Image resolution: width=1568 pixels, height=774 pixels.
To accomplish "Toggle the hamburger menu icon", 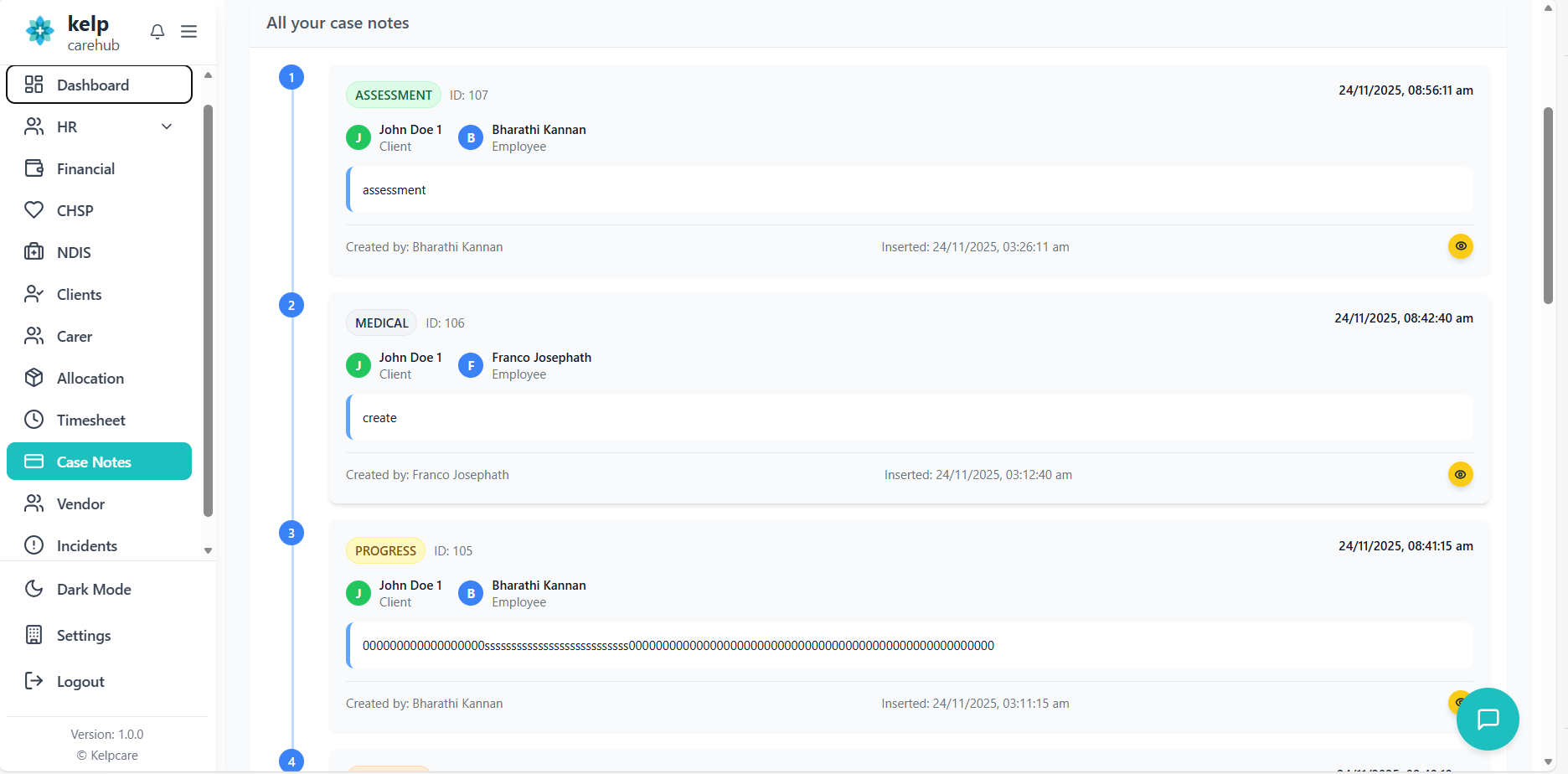I will pyautogui.click(x=189, y=32).
